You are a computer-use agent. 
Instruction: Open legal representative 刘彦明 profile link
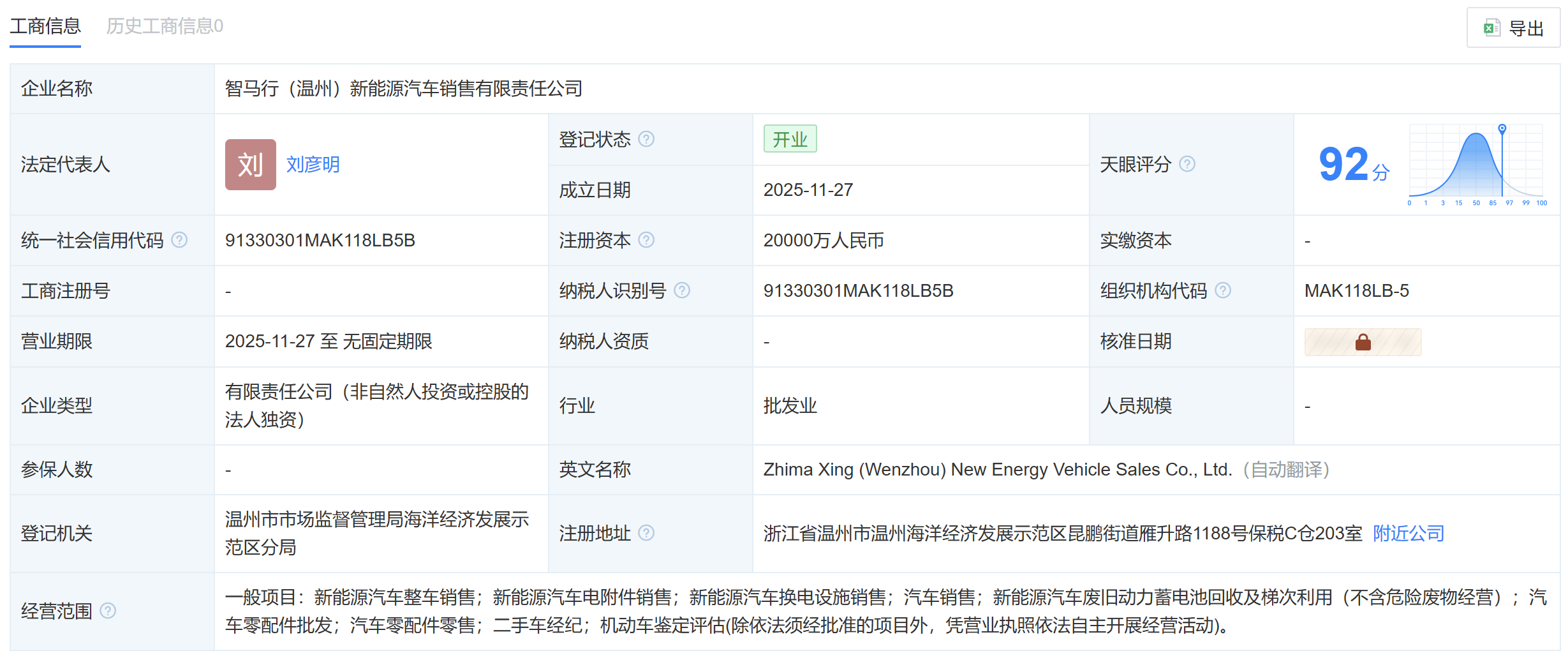pyautogui.click(x=313, y=165)
